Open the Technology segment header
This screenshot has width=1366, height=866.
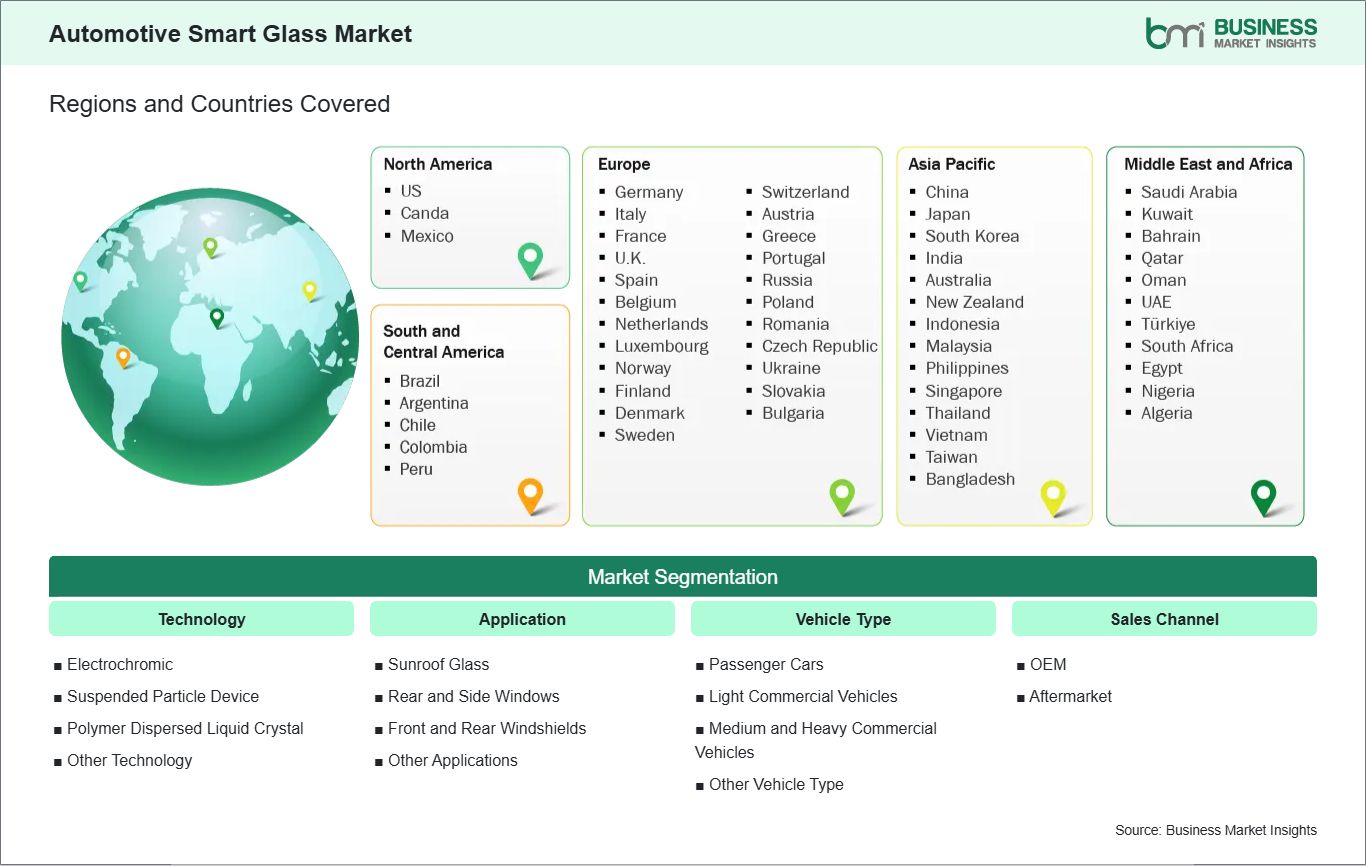click(x=201, y=619)
